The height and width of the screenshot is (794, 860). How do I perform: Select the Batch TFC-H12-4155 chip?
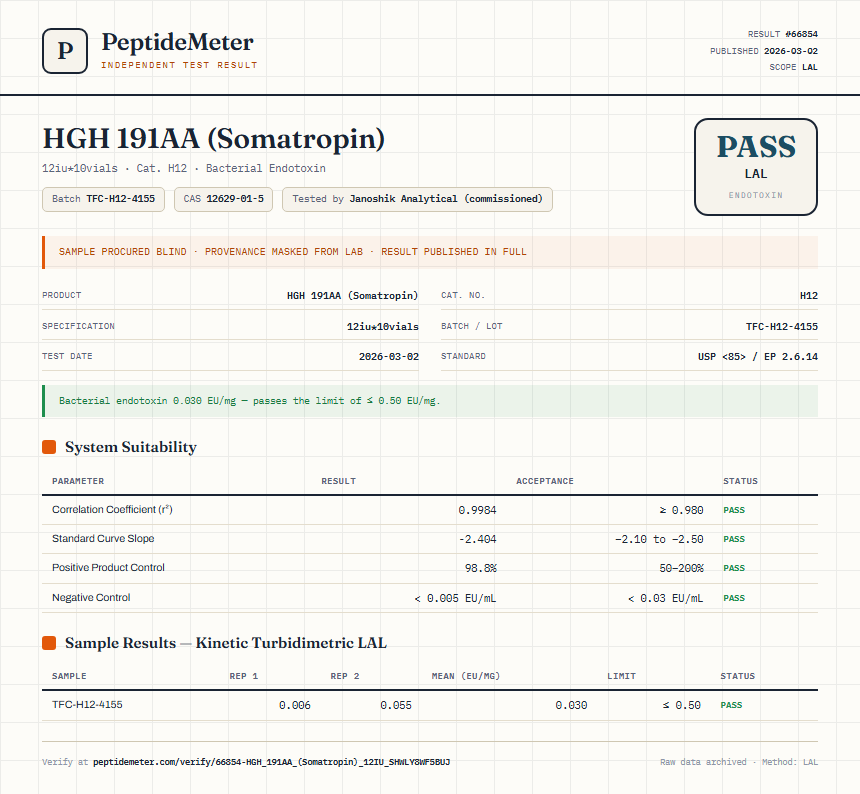(103, 199)
